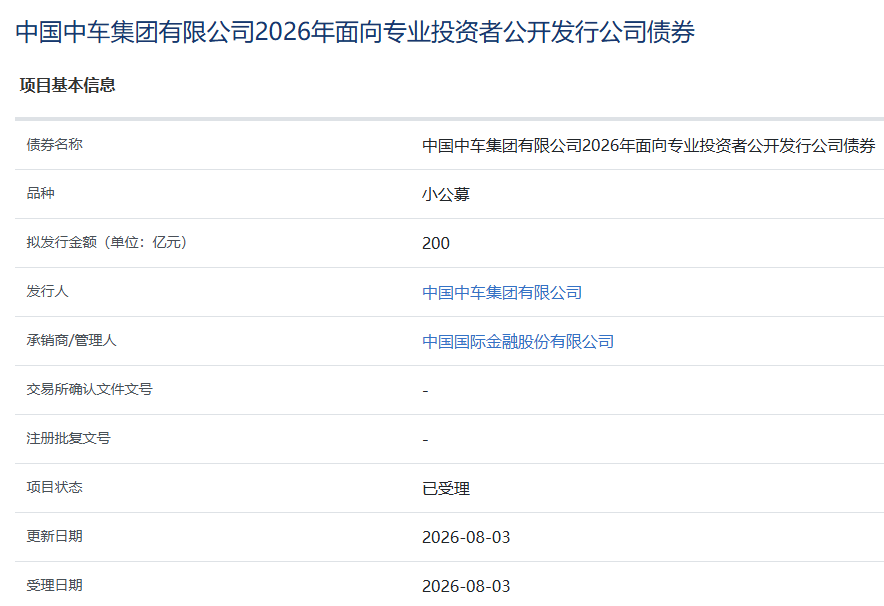Click the 注册批复文号 label

(x=69, y=439)
